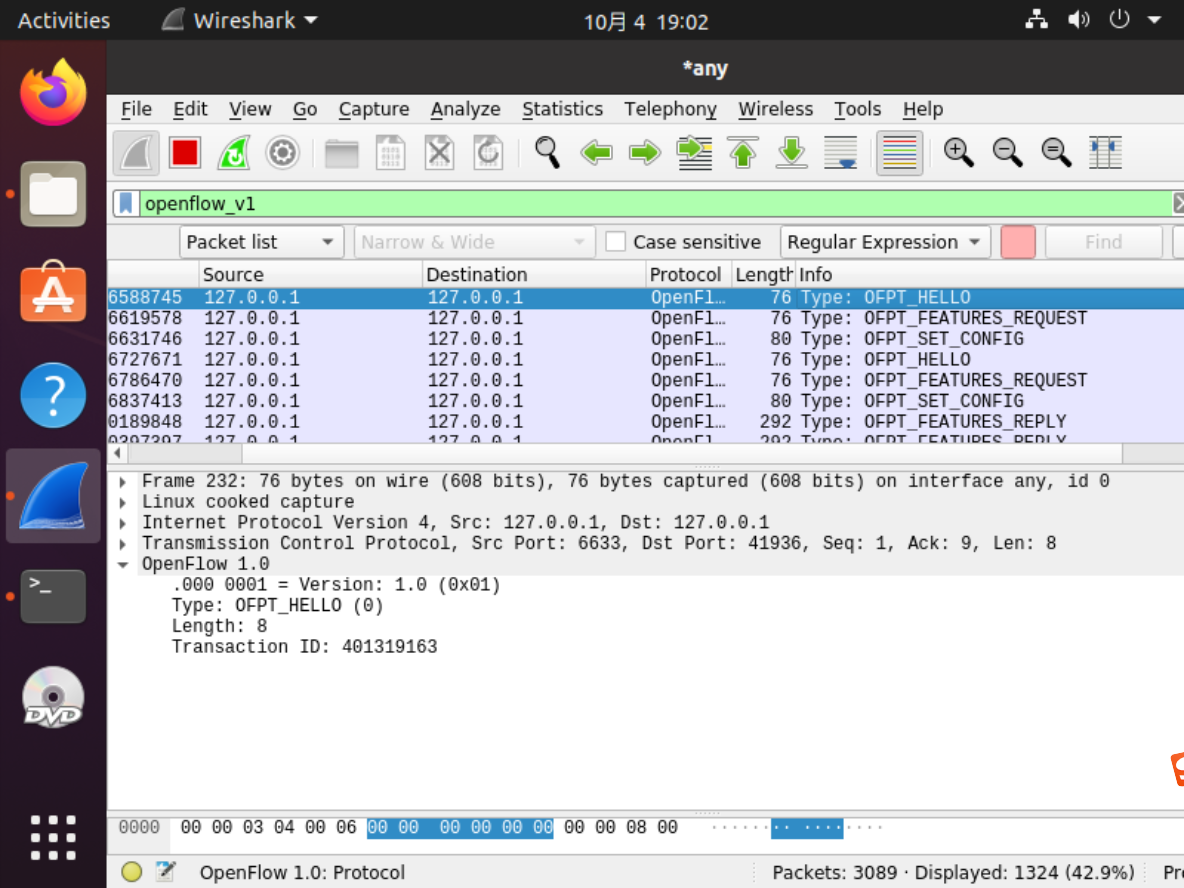Show Applications grid button
This screenshot has height=888, width=1184.
[53, 837]
